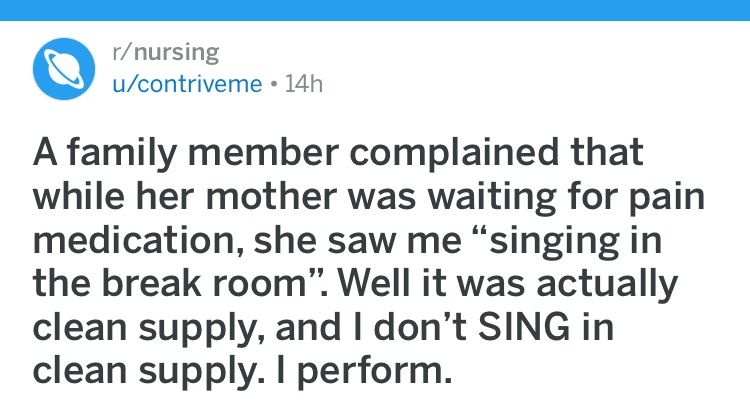
Task: Click the 14h post timestamp
Action: pyautogui.click(x=304, y=84)
